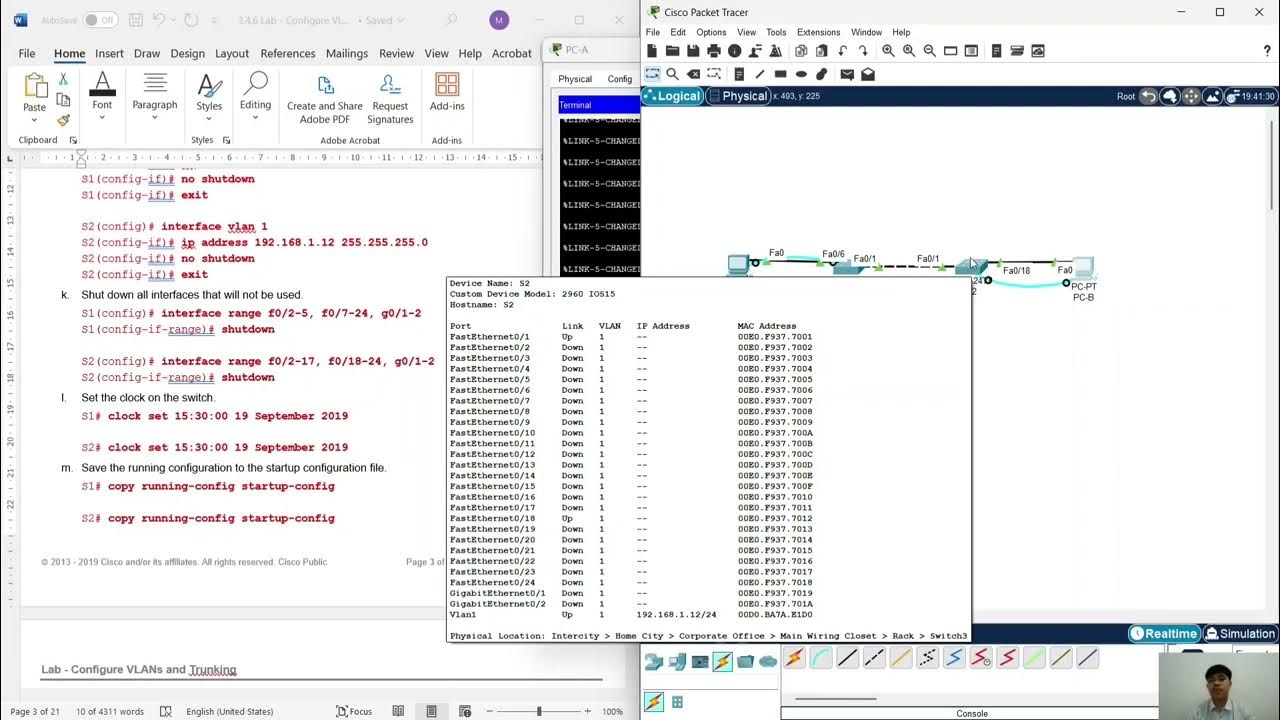This screenshot has width=1280, height=720.
Task: Click the English (United States) language indicator
Action: (x=229, y=711)
